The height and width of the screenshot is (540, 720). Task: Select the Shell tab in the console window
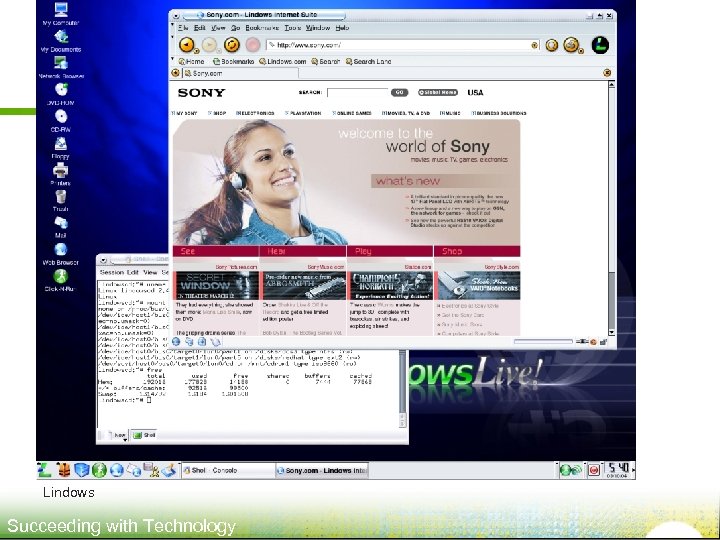(145, 435)
